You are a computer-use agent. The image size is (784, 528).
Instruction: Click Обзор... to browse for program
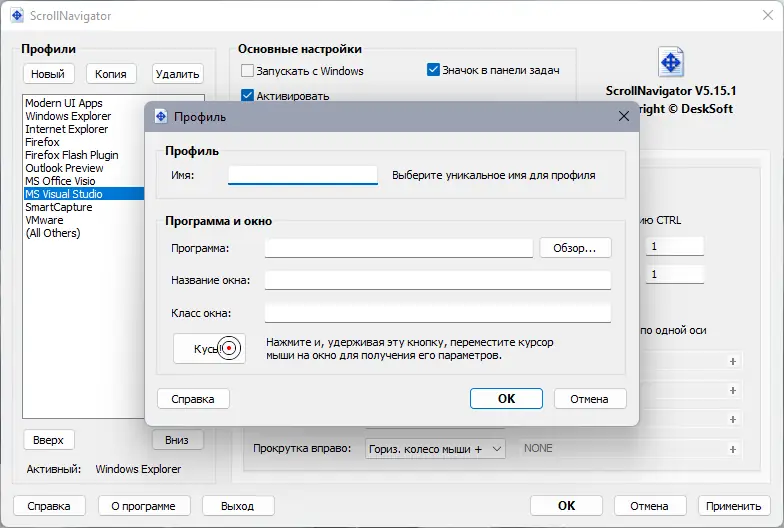pyautogui.click(x=575, y=248)
